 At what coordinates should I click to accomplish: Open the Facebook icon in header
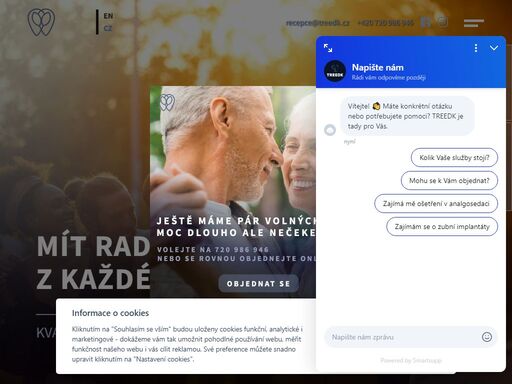[426, 22]
